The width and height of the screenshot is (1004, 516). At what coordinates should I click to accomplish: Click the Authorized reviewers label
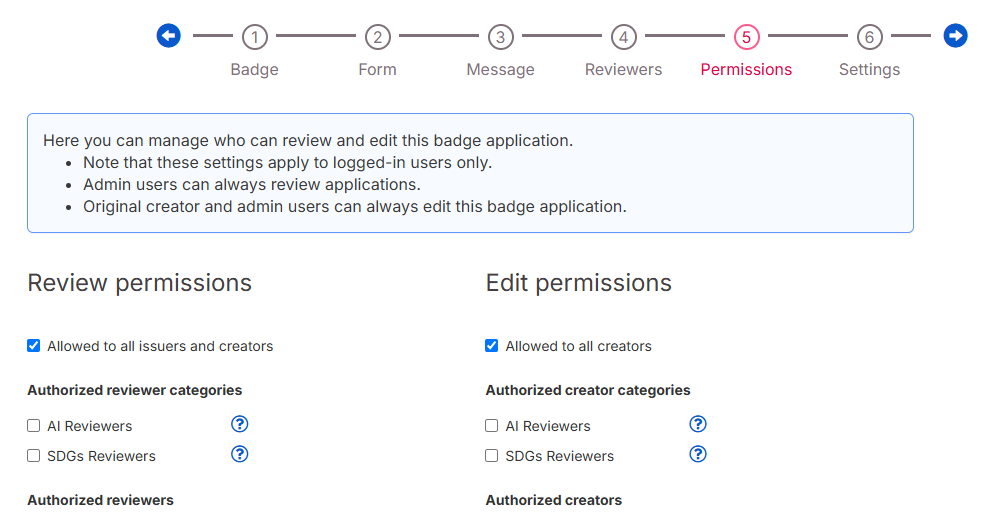tap(101, 500)
